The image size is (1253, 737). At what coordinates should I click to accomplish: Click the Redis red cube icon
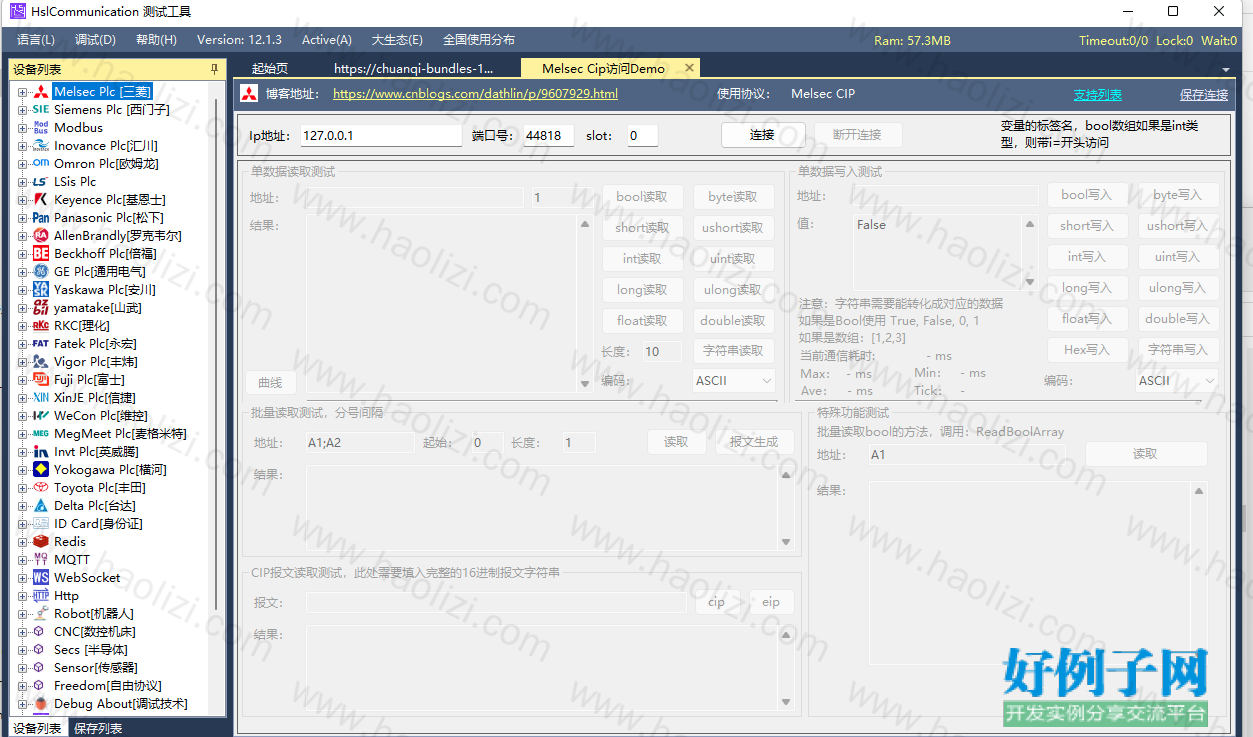click(x=41, y=542)
